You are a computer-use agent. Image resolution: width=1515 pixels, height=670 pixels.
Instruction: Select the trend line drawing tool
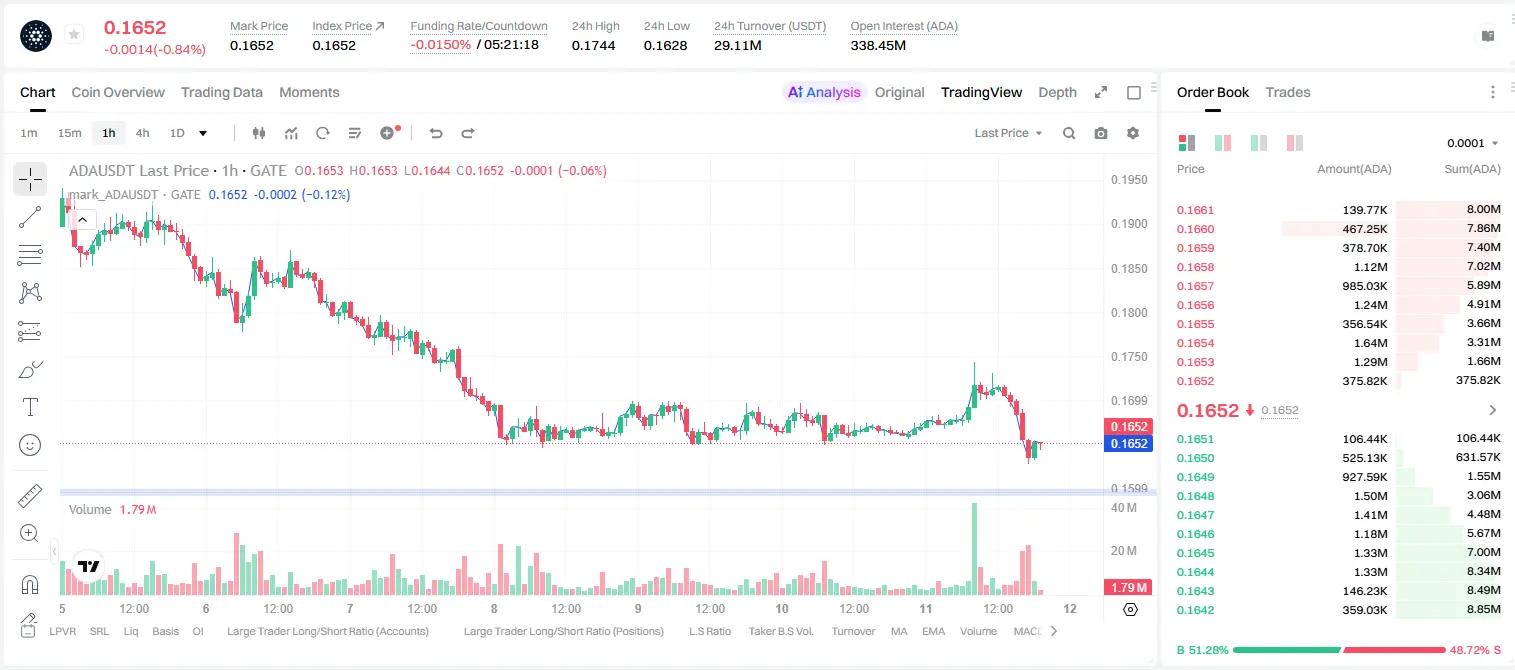(30, 217)
